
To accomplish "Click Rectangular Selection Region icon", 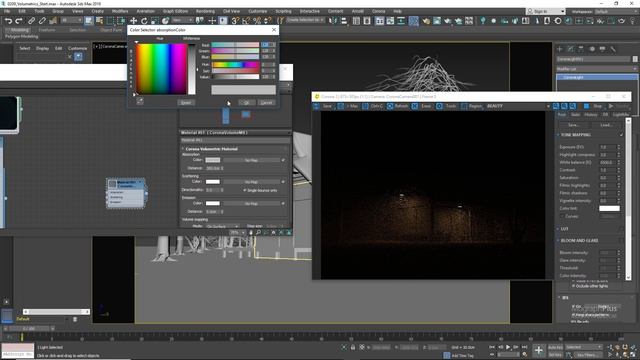I will [x=110, y=20].
